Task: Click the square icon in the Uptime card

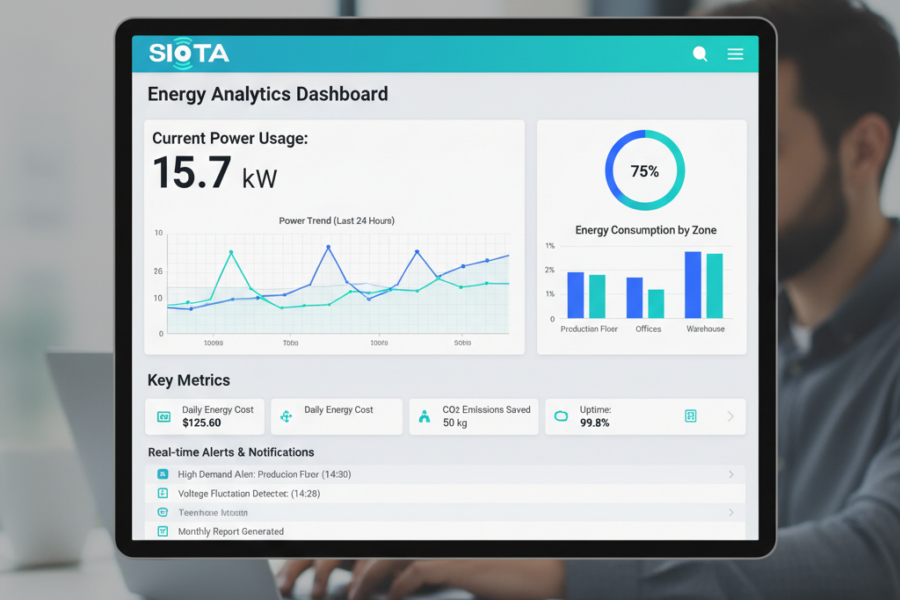Action: pyautogui.click(x=690, y=416)
